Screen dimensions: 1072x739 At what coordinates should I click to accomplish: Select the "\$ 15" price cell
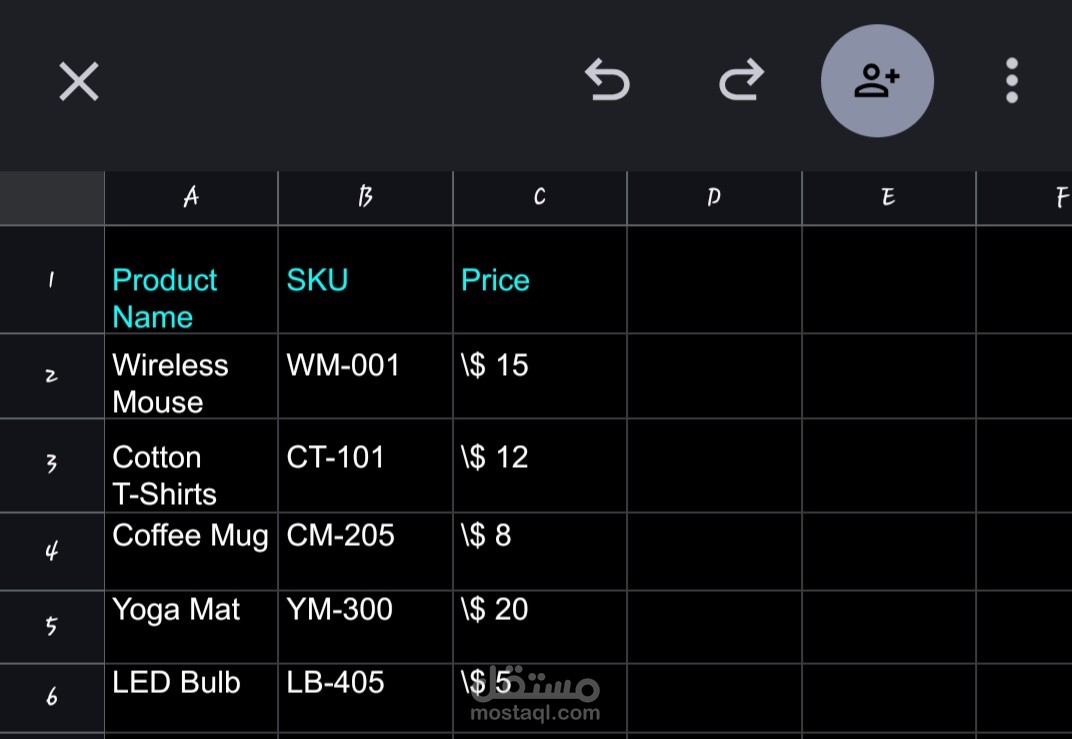click(x=540, y=376)
